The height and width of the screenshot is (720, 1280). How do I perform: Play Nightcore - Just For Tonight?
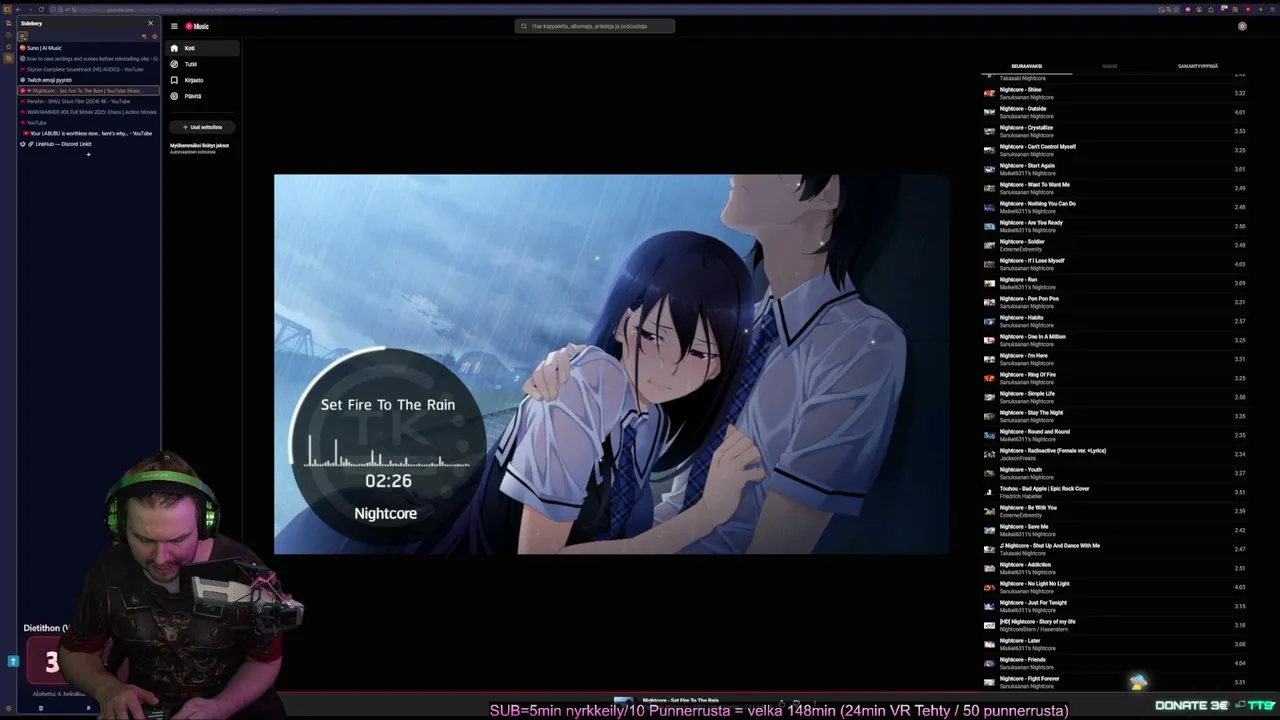(1115, 606)
